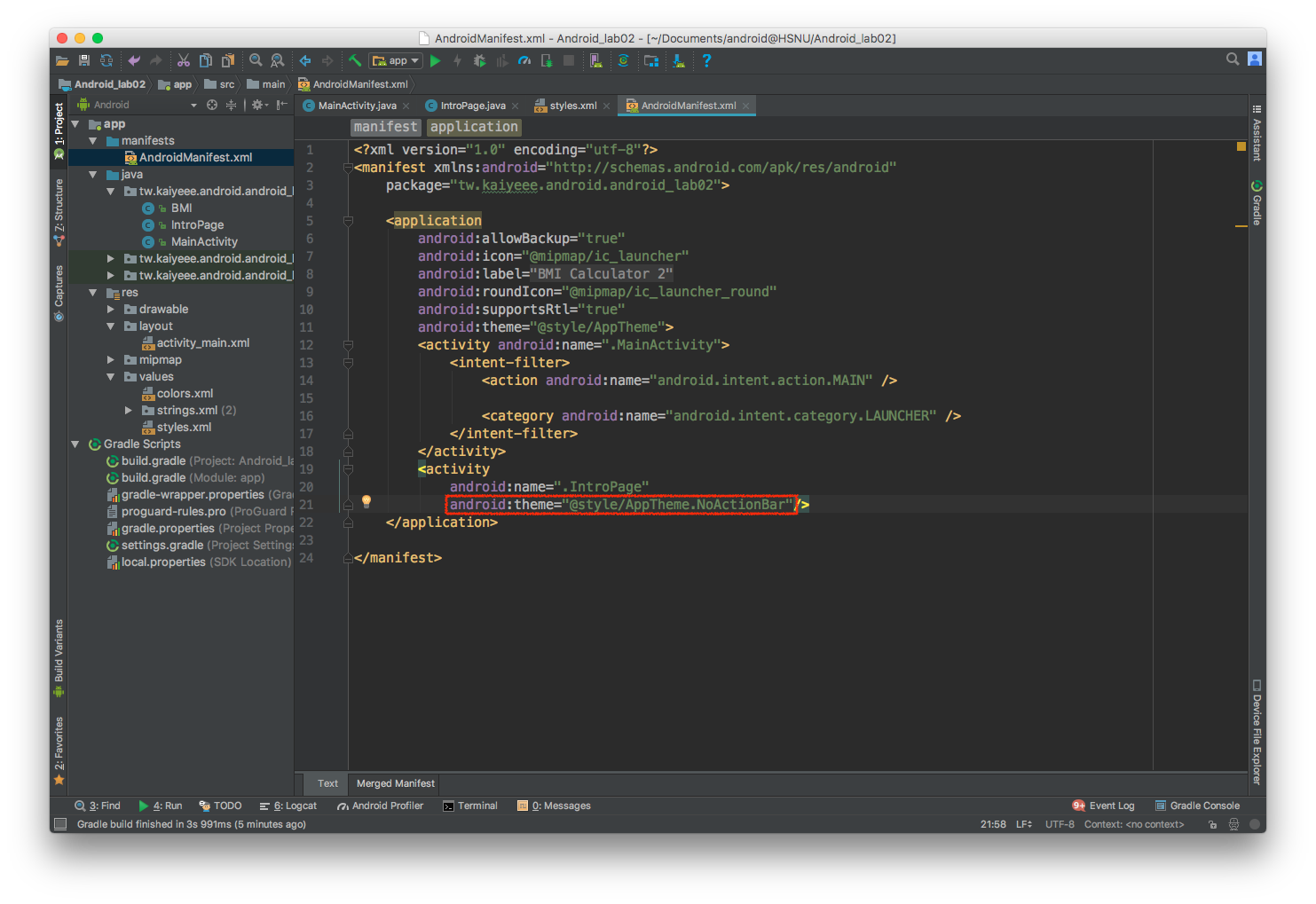Click the Find magnifier icon in toolbar

point(256,60)
